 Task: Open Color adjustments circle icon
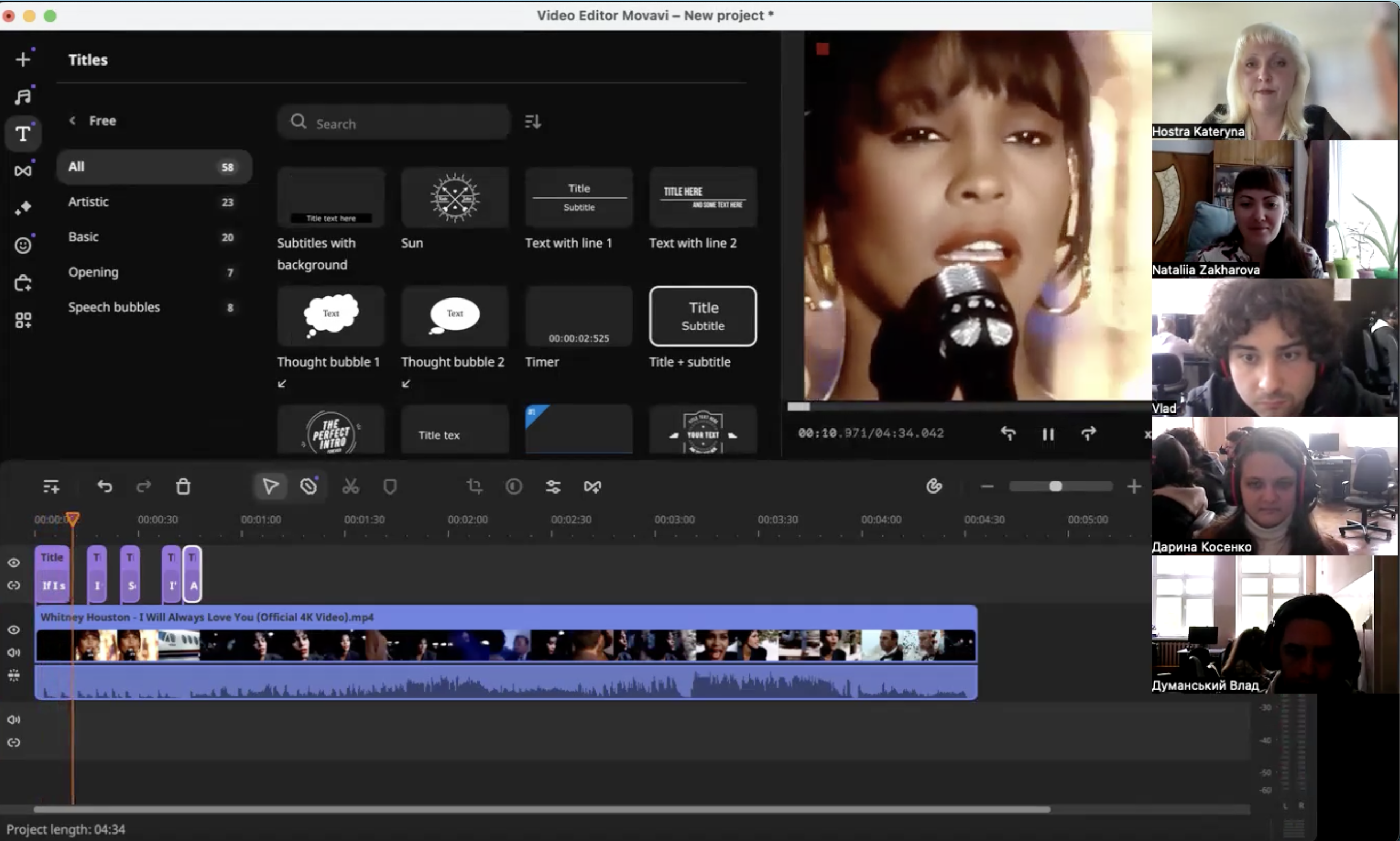[514, 486]
